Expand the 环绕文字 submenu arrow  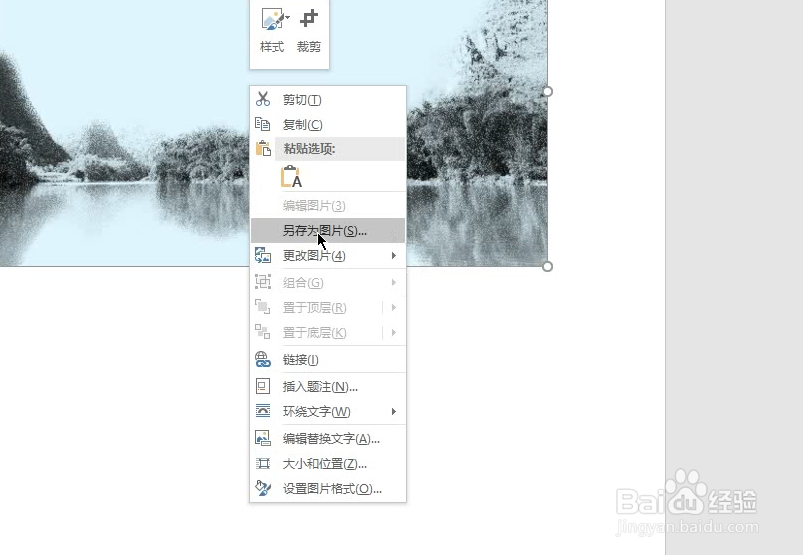[x=393, y=412]
